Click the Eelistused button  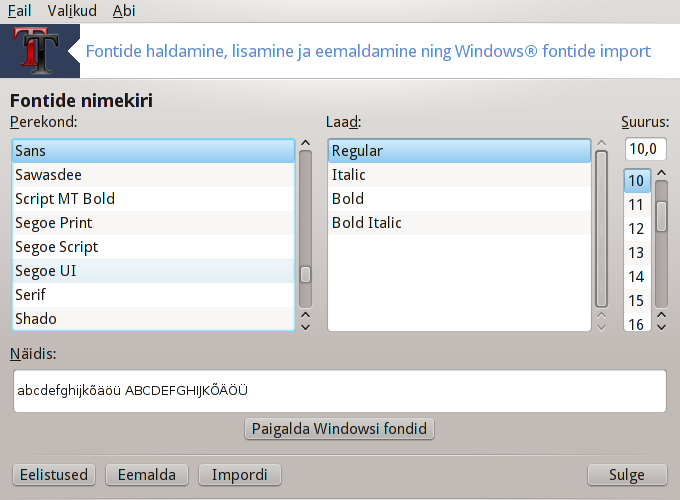tap(54, 475)
